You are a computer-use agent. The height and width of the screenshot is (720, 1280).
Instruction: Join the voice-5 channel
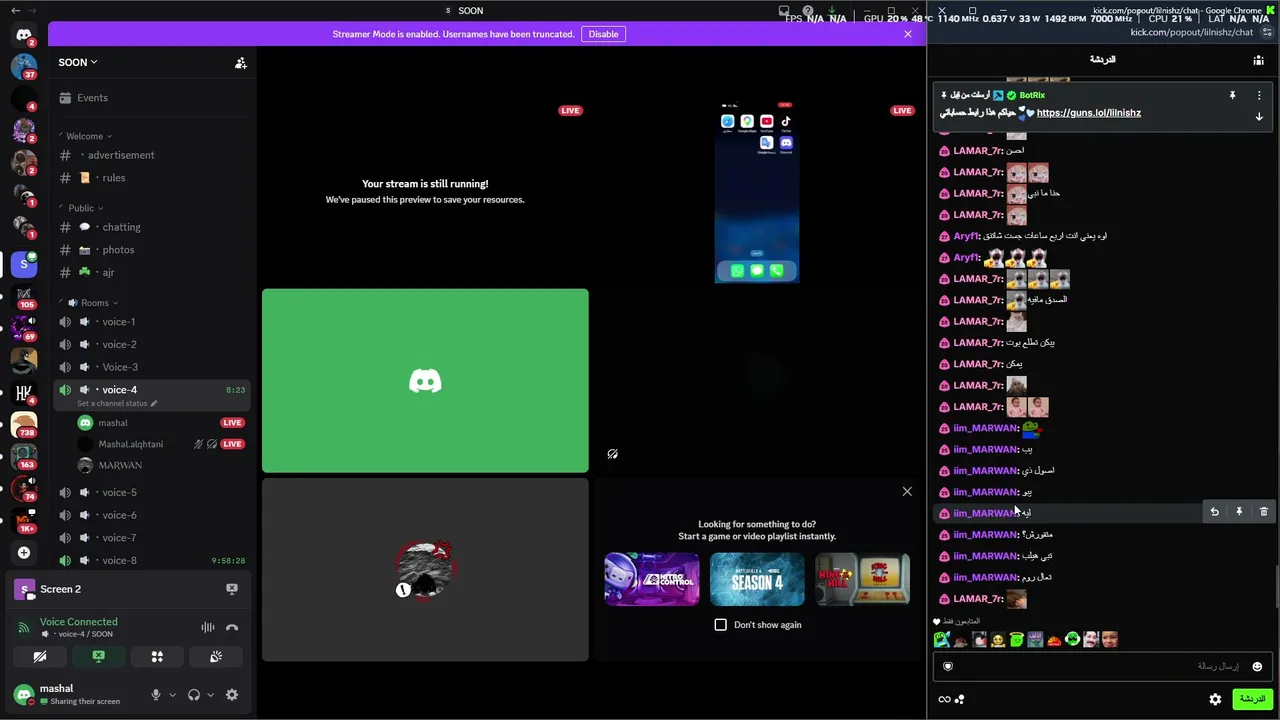(152, 492)
